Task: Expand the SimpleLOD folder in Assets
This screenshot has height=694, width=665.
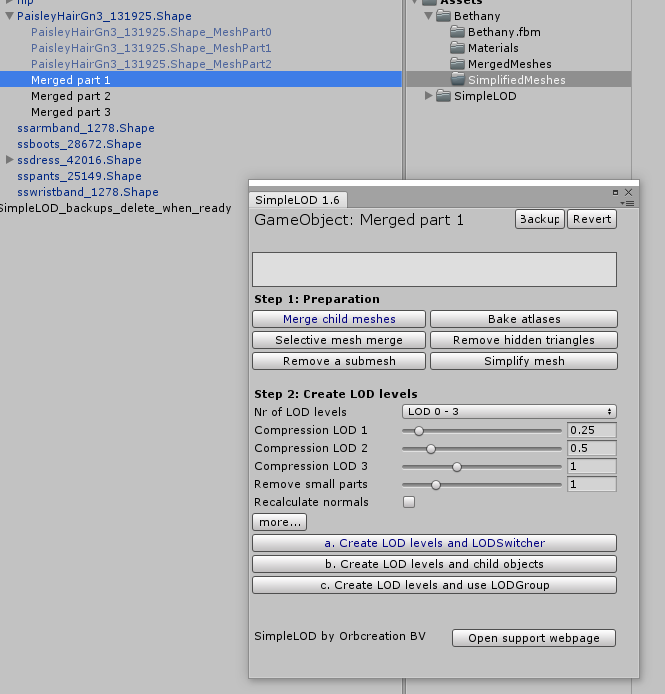Action: (428, 96)
